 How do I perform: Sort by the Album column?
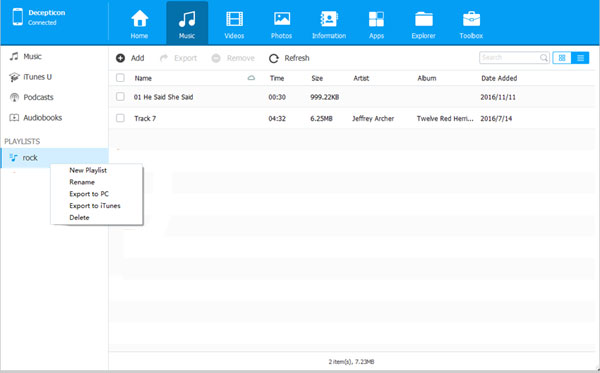[x=427, y=78]
